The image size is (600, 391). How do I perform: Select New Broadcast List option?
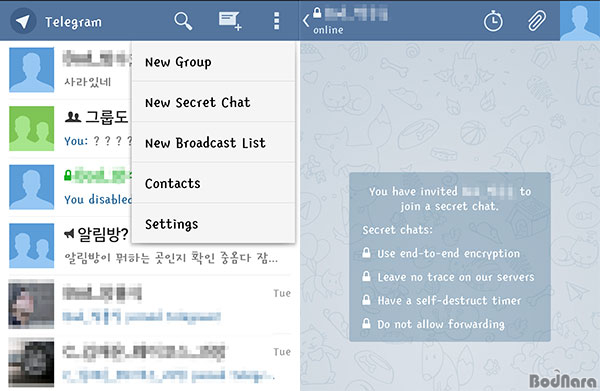click(214, 143)
